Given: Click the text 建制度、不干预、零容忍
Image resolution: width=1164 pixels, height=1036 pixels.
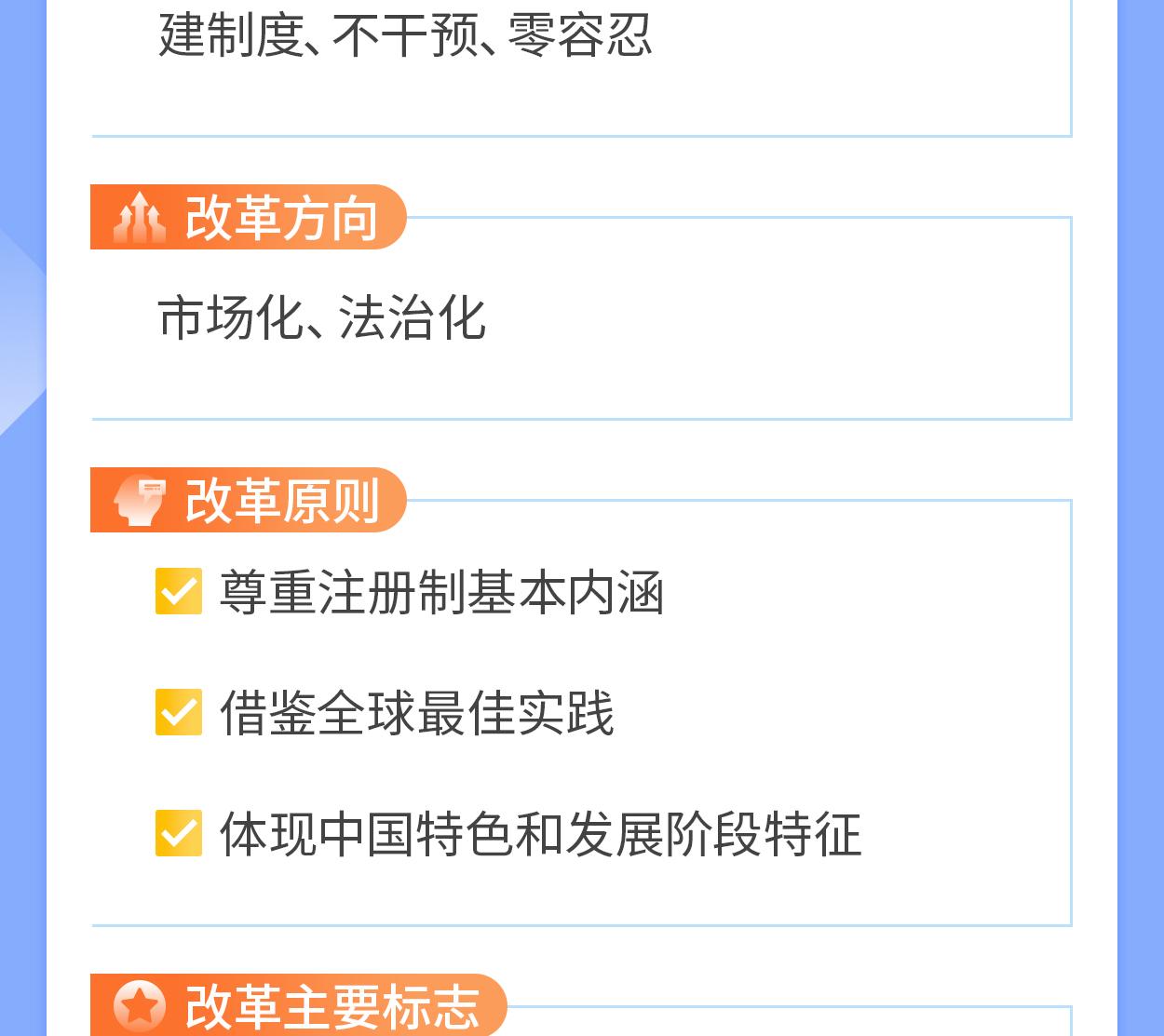Looking at the screenshot, I should pos(405,34).
